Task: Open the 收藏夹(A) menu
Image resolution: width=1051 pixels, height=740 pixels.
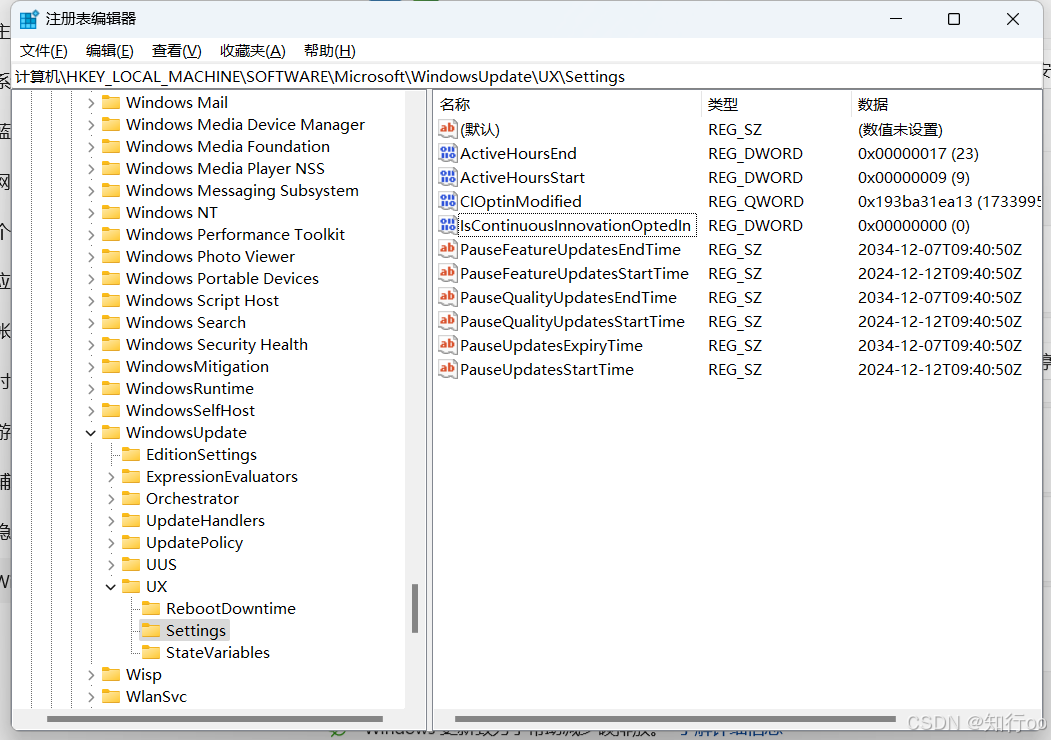Action: tap(253, 51)
